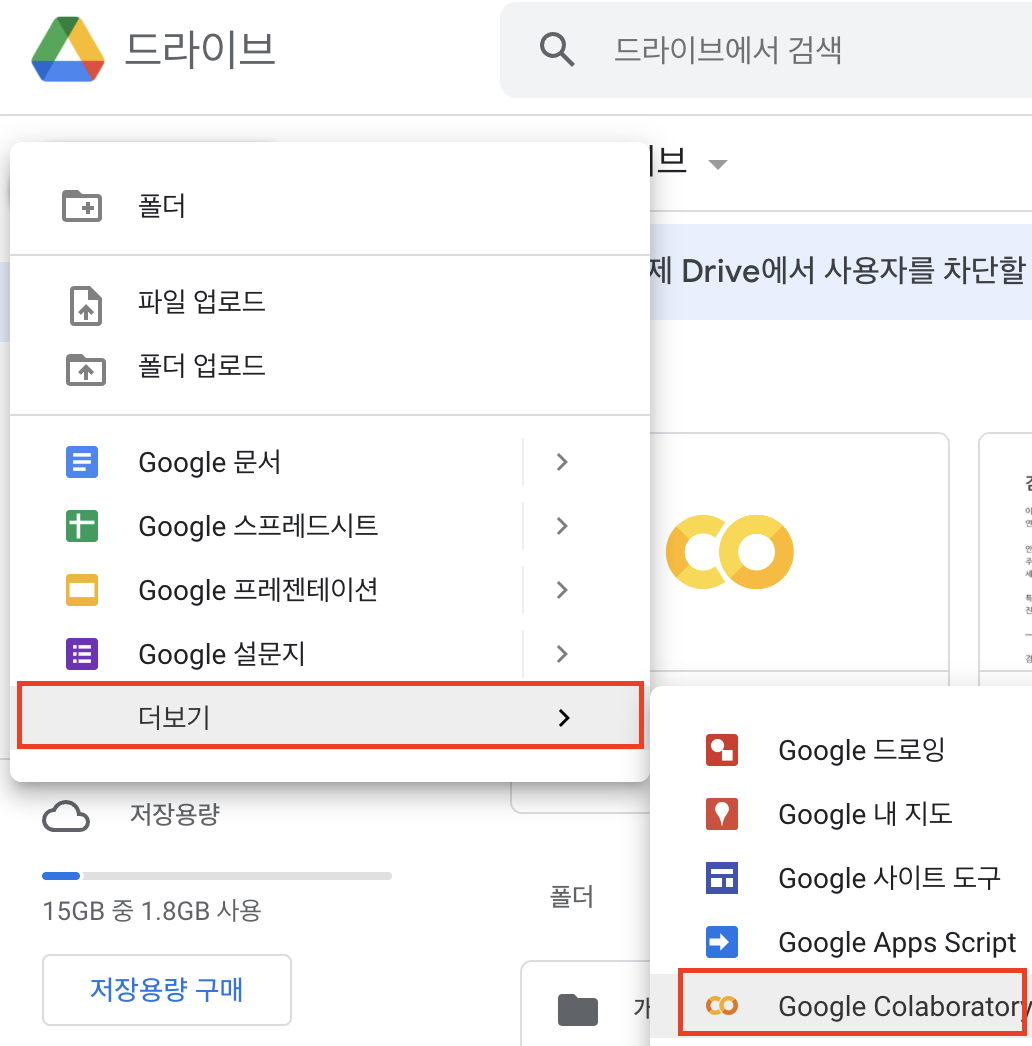Click the Google Drive logo icon

click(68, 50)
